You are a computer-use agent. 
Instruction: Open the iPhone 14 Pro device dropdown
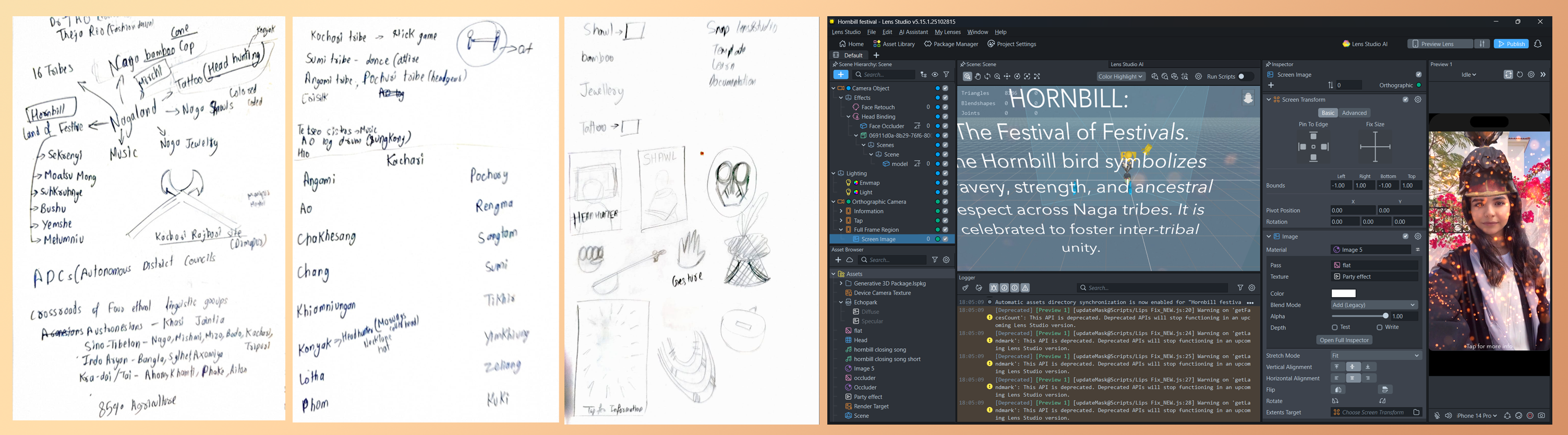coord(1477,416)
